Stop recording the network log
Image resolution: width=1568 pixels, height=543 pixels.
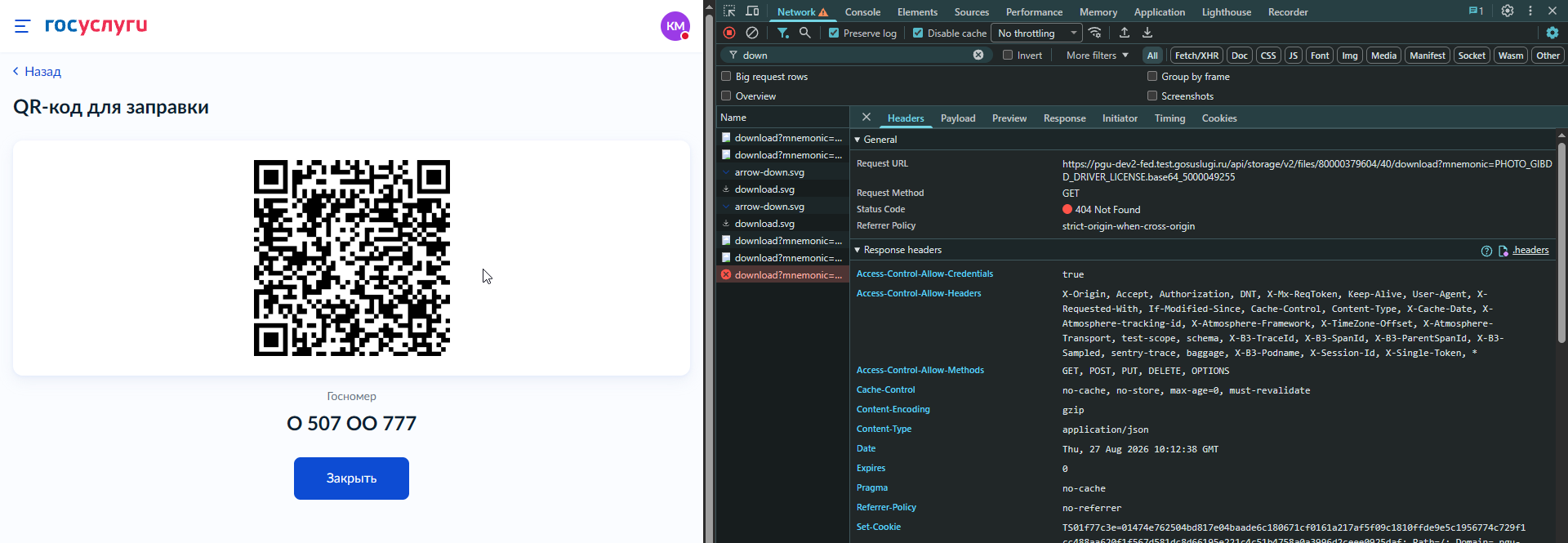[729, 33]
